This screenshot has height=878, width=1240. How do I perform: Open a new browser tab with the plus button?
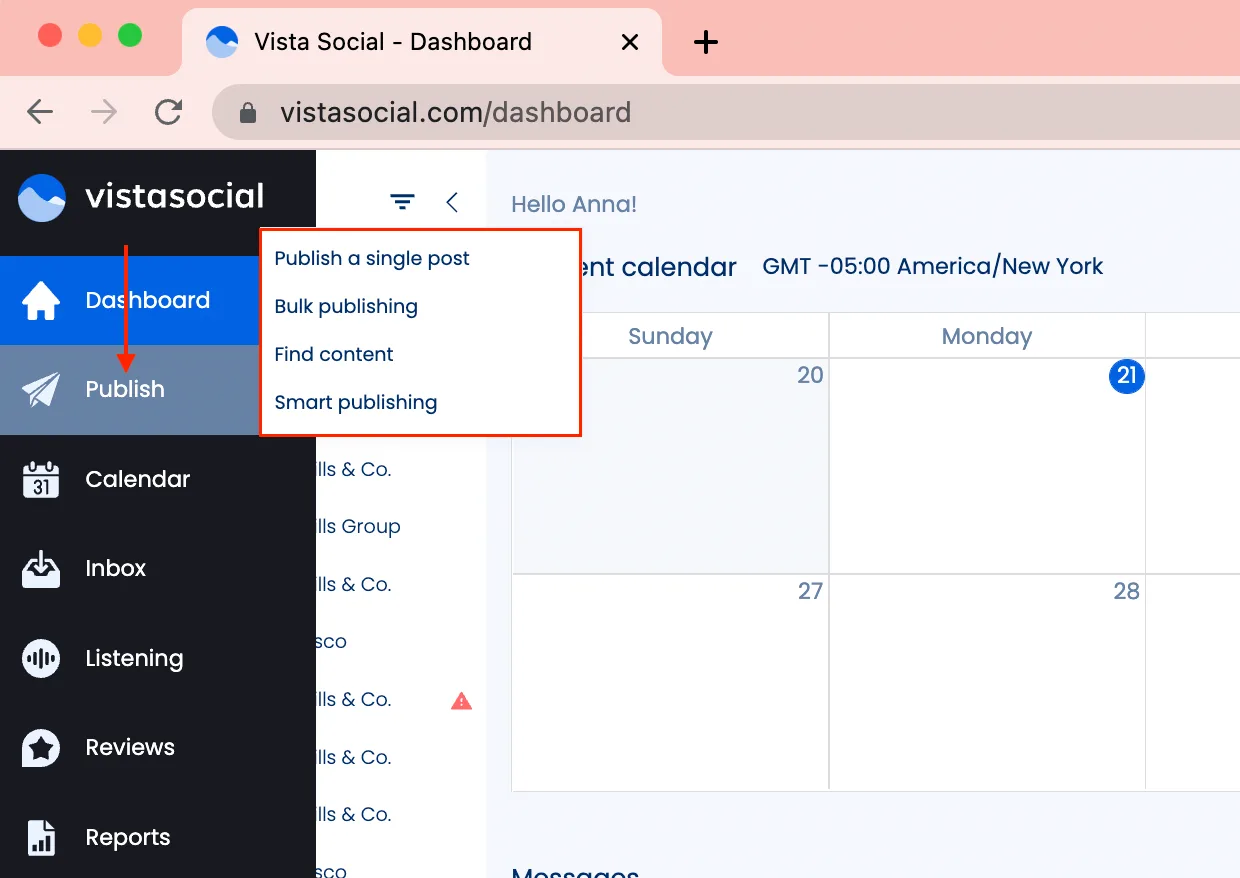point(706,42)
